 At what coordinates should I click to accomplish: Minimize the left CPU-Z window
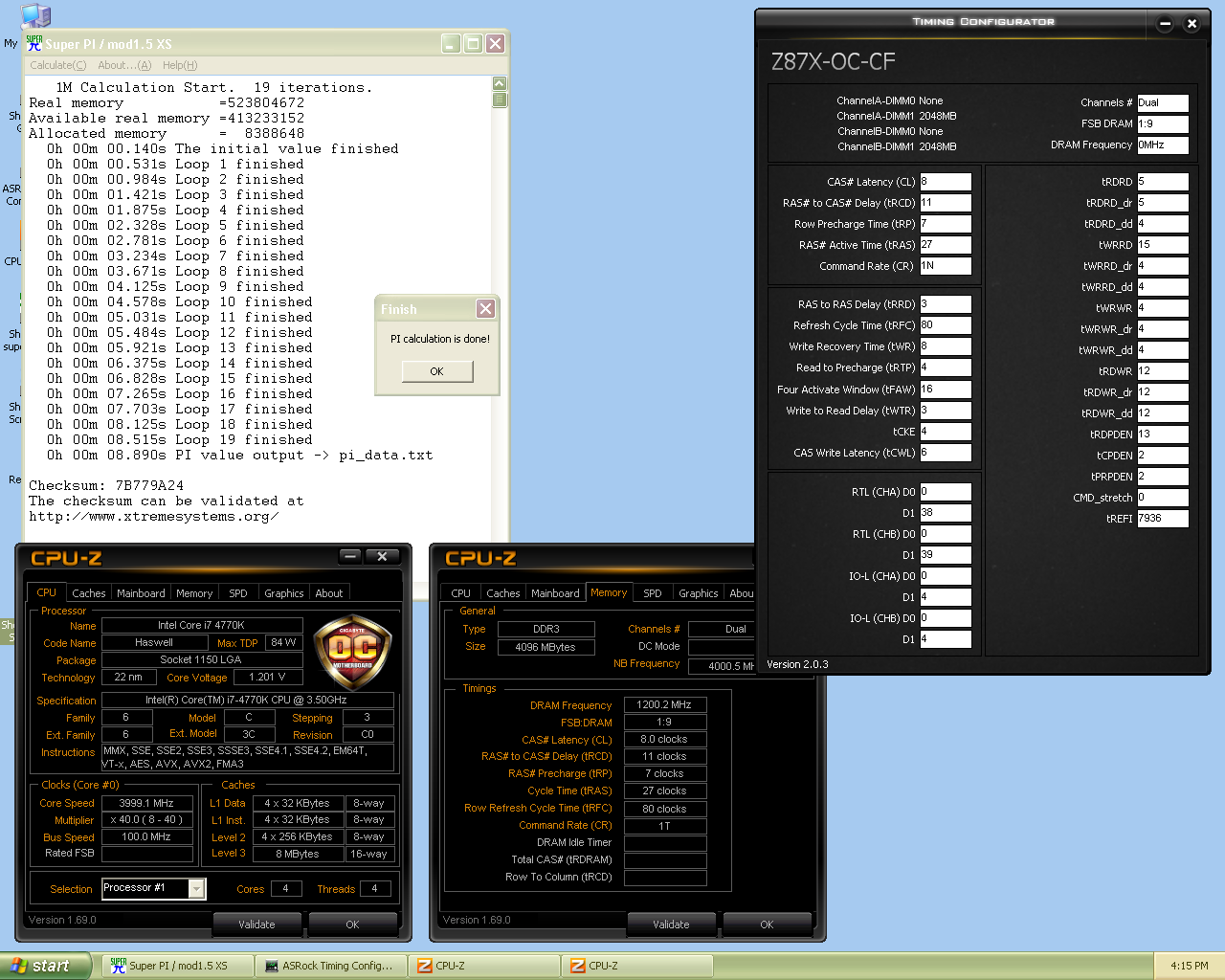pyautogui.click(x=350, y=556)
